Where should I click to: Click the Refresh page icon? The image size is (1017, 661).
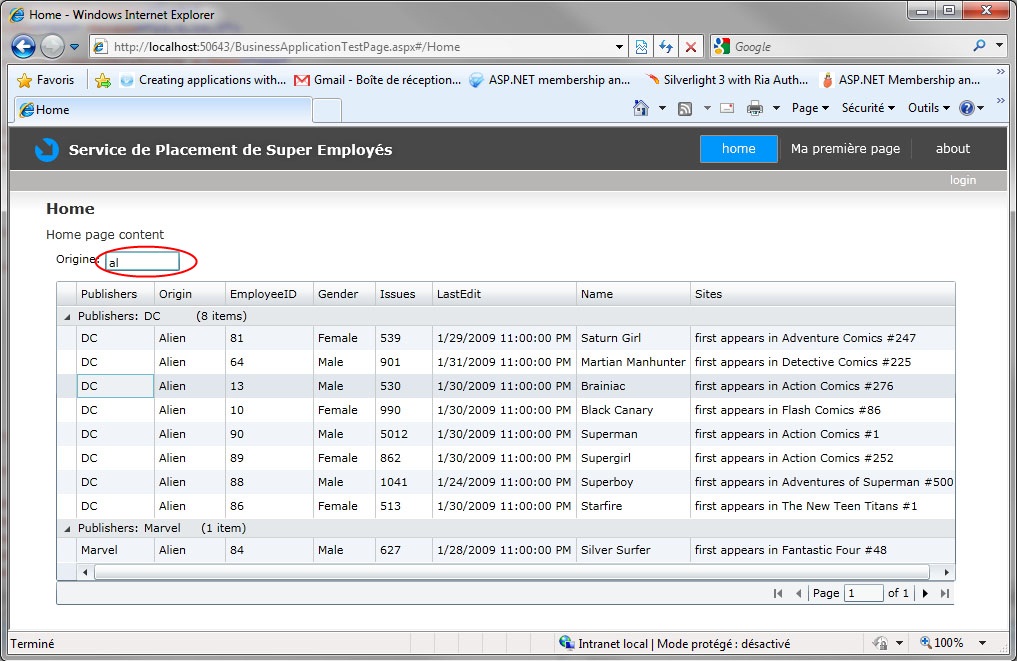click(x=665, y=47)
